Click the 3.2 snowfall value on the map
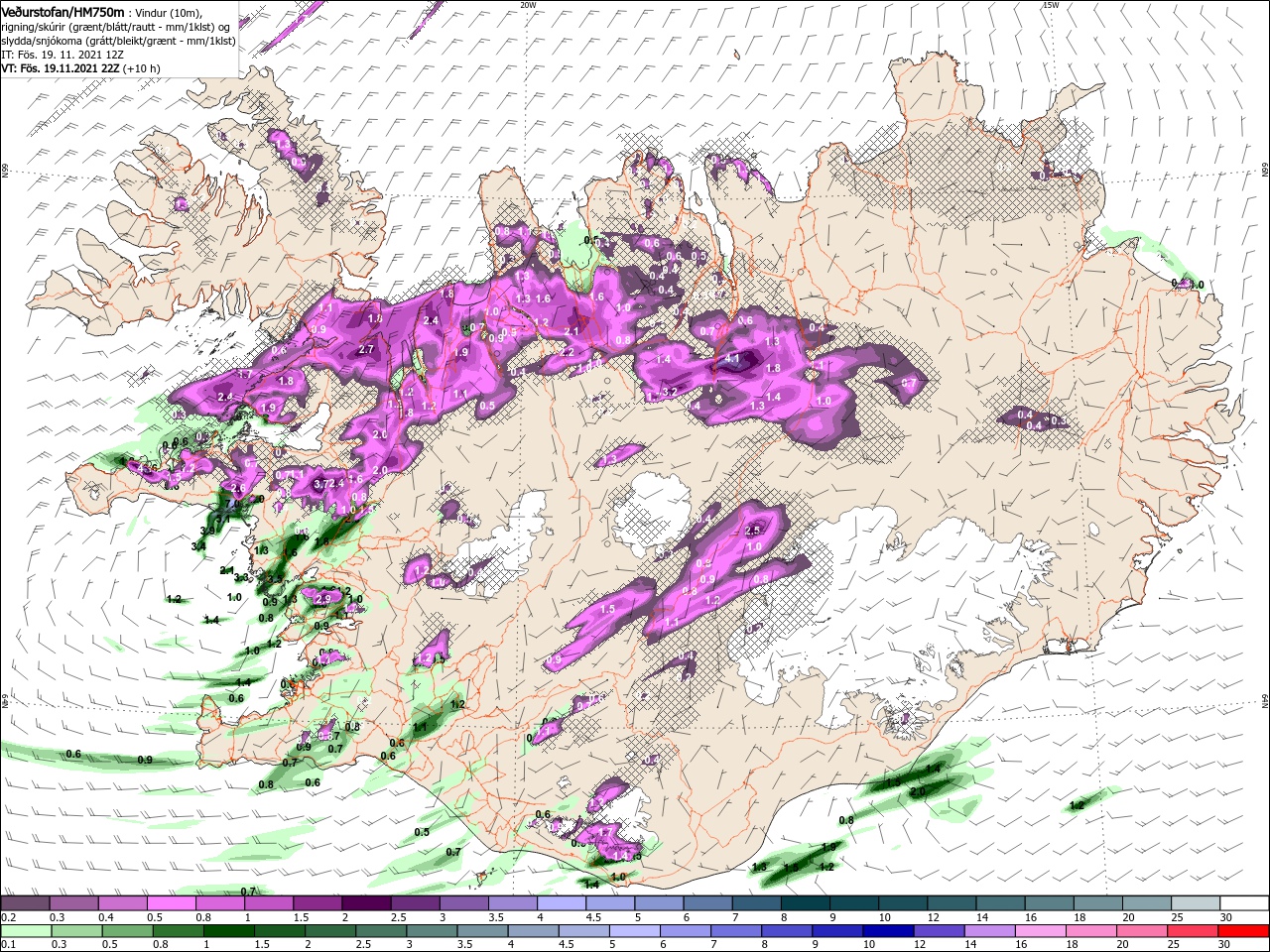The image size is (1270, 952). click(x=669, y=392)
